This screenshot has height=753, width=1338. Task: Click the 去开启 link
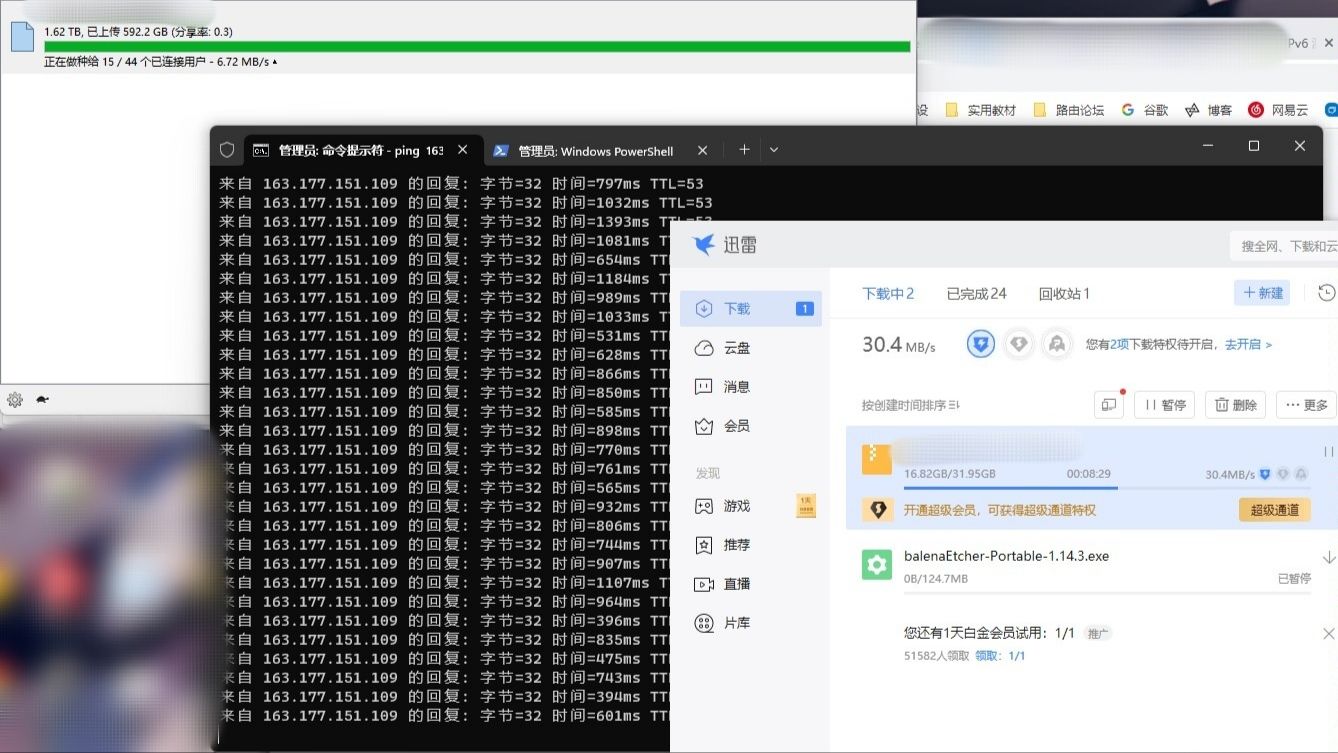point(1248,344)
